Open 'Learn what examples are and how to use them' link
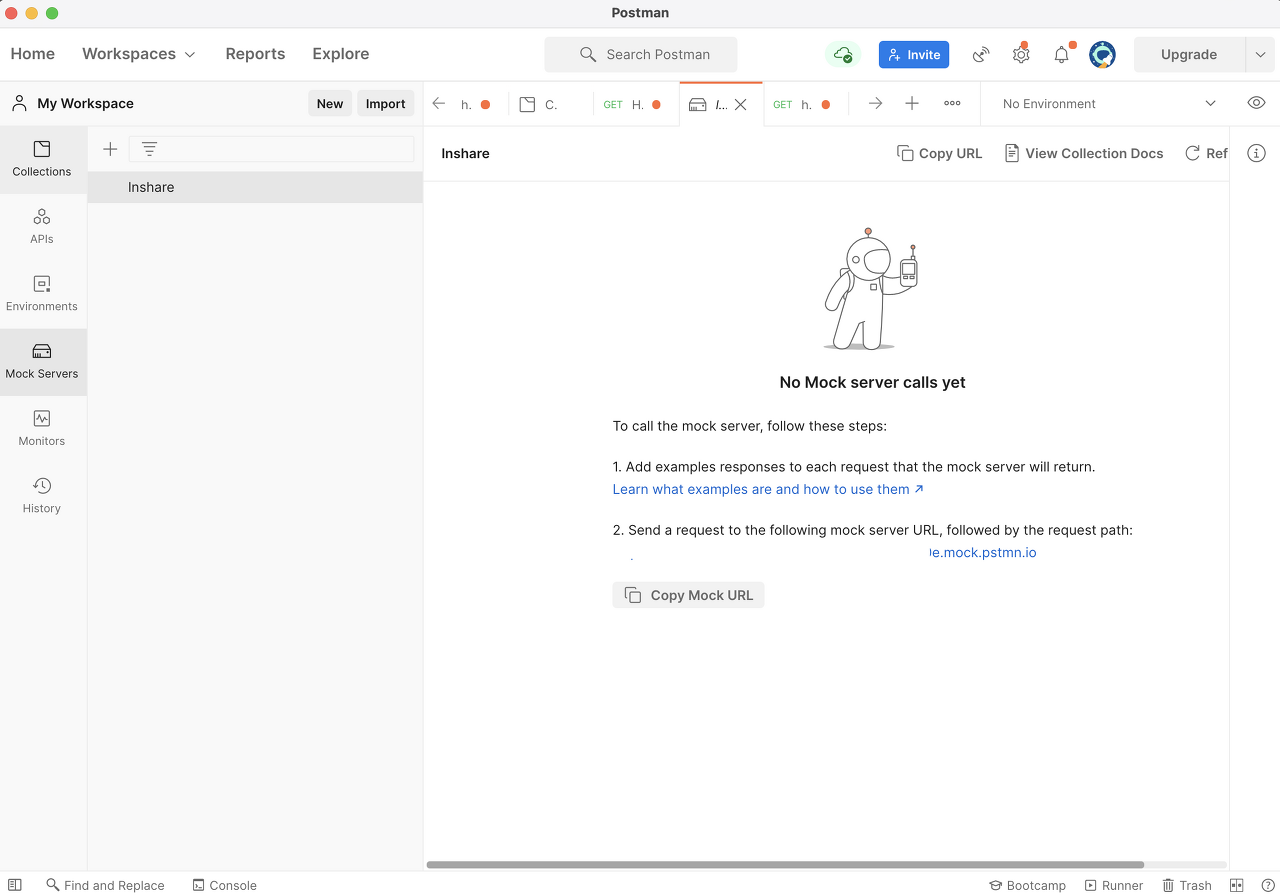 [768, 489]
